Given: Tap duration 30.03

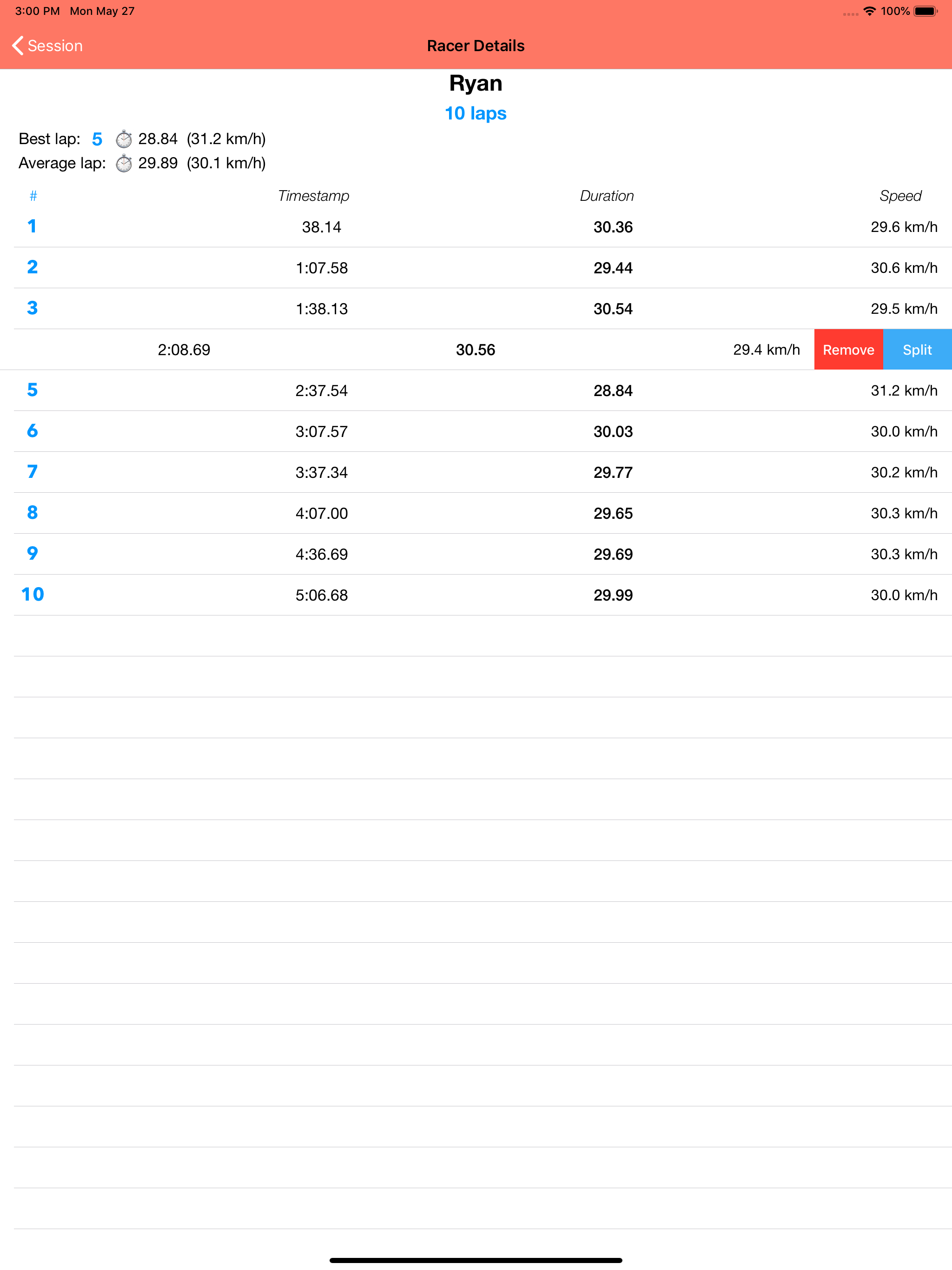Looking at the screenshot, I should tap(613, 431).
